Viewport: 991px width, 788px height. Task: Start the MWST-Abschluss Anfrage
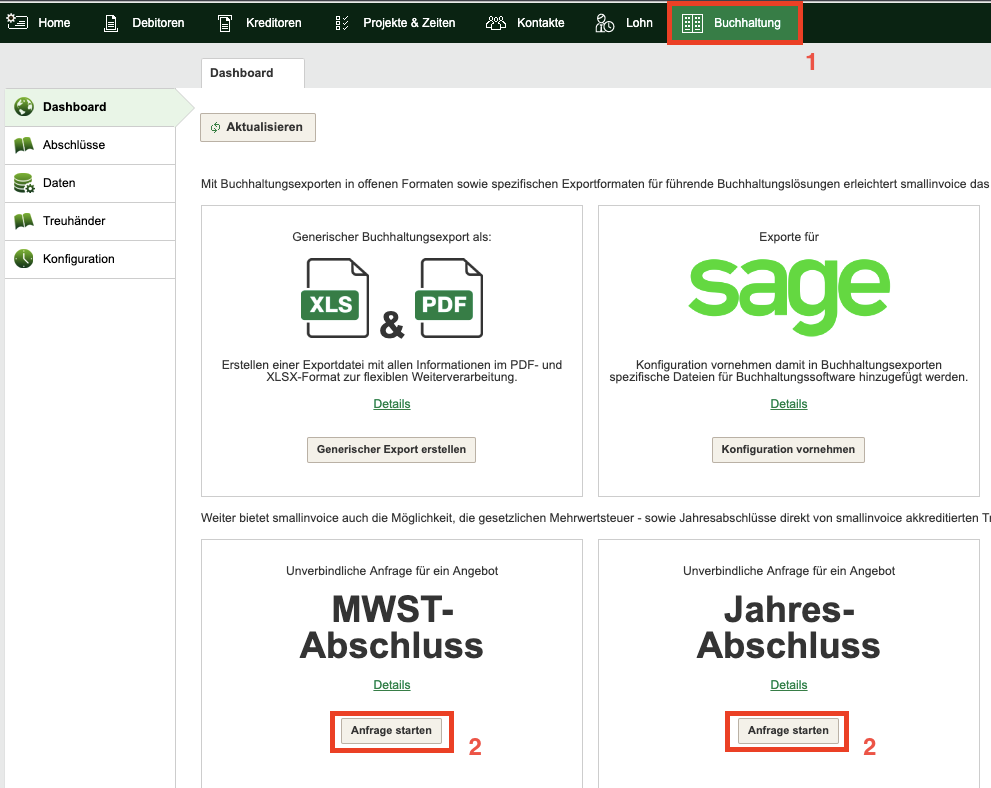[391, 731]
